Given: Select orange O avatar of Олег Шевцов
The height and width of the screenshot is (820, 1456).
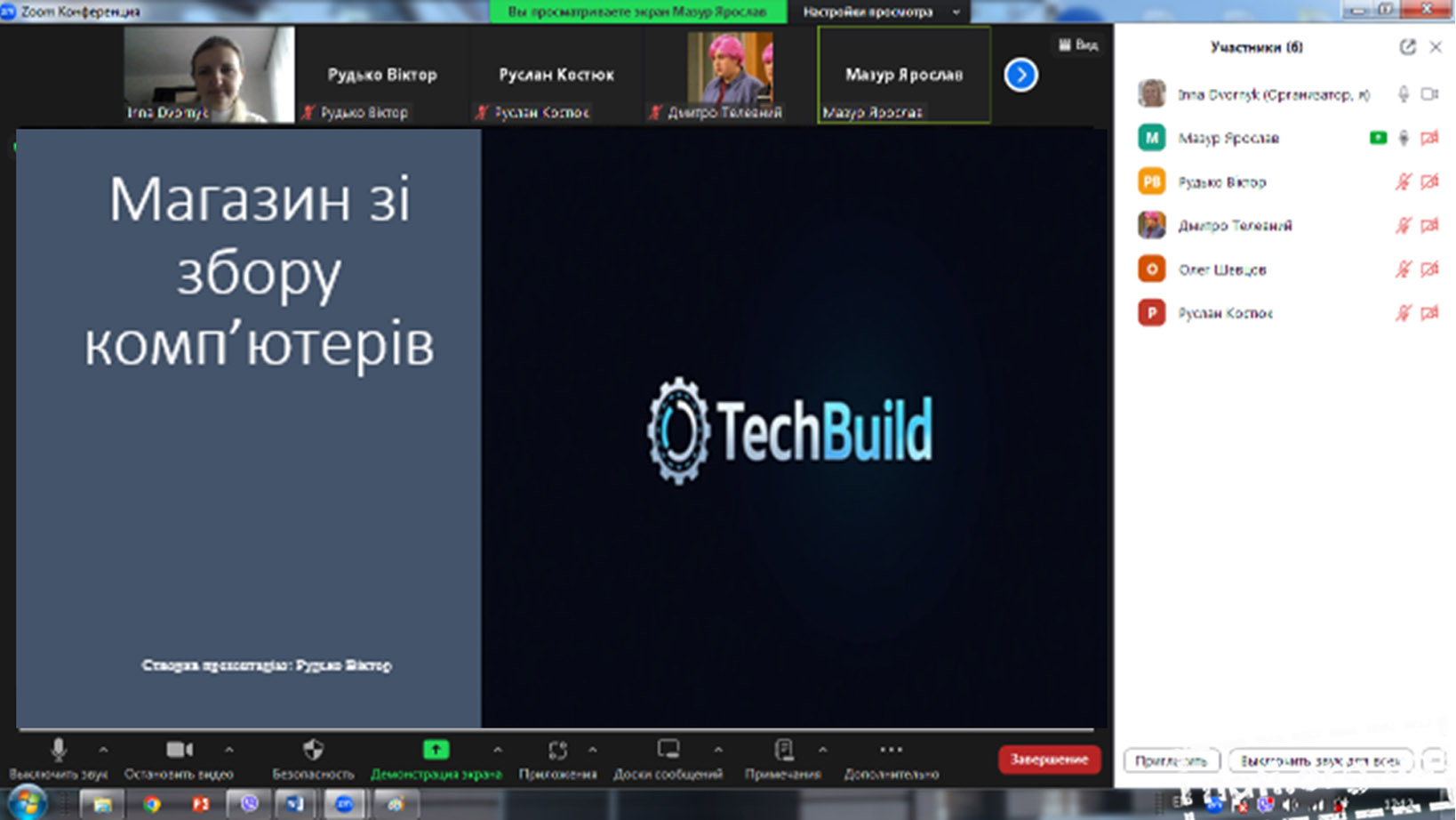Looking at the screenshot, I should 1152,269.
